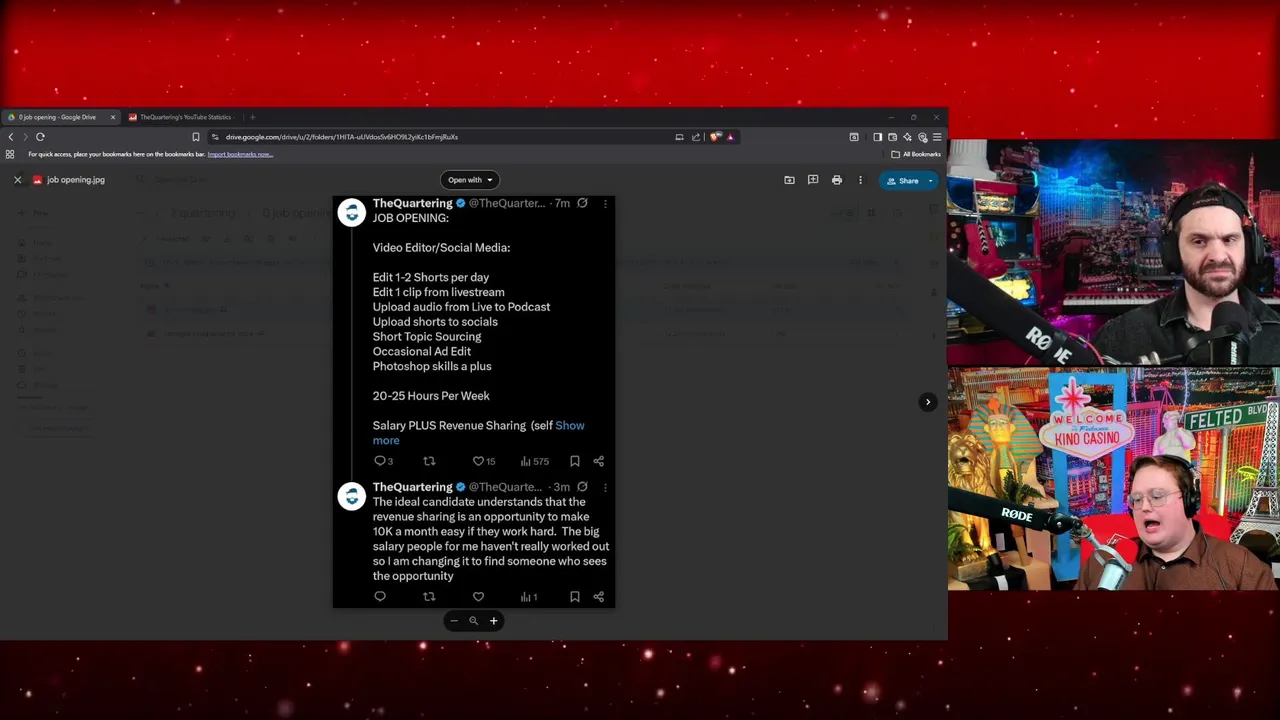
Task: Click the install app icon in address bar
Action: pyautogui.click(x=679, y=137)
